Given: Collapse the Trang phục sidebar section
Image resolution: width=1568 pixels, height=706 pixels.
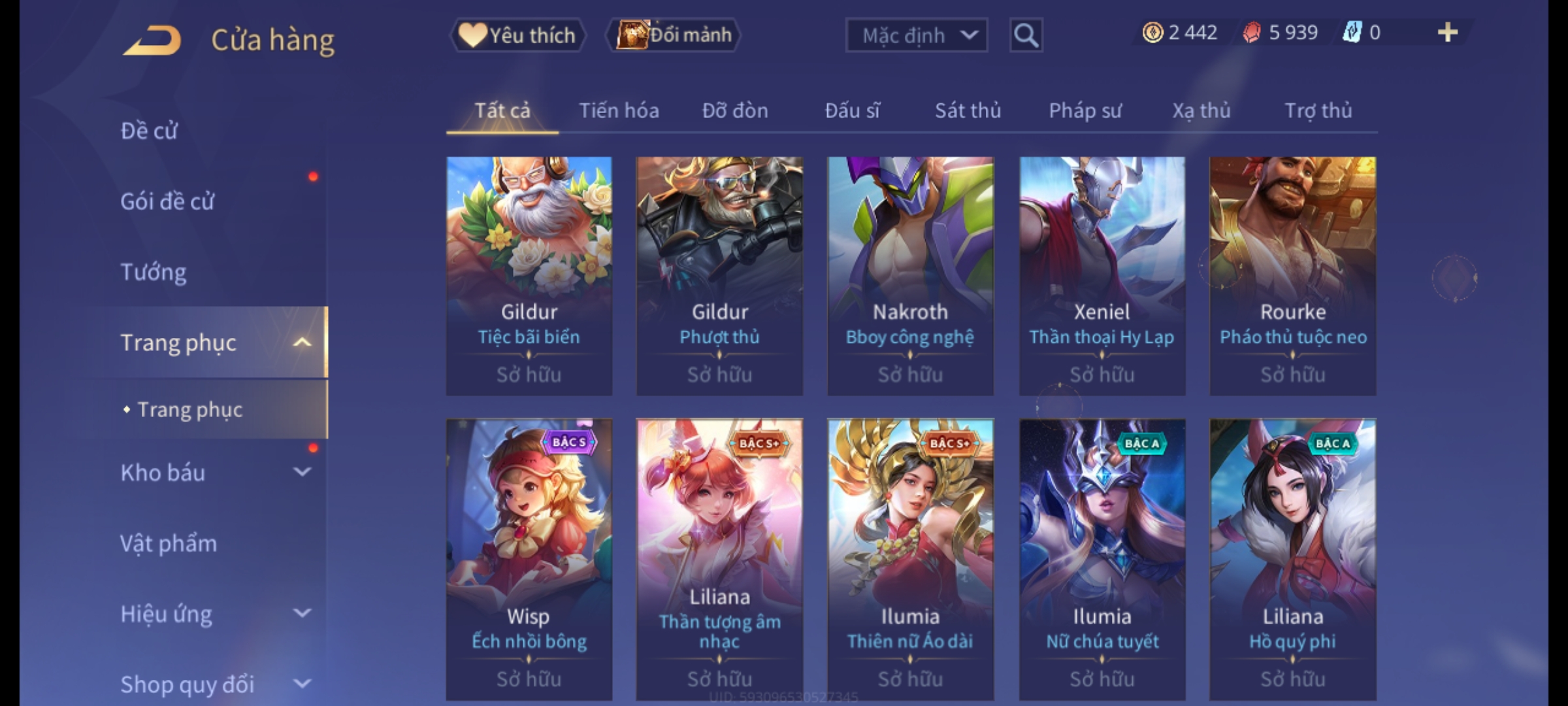Looking at the screenshot, I should 302,343.
